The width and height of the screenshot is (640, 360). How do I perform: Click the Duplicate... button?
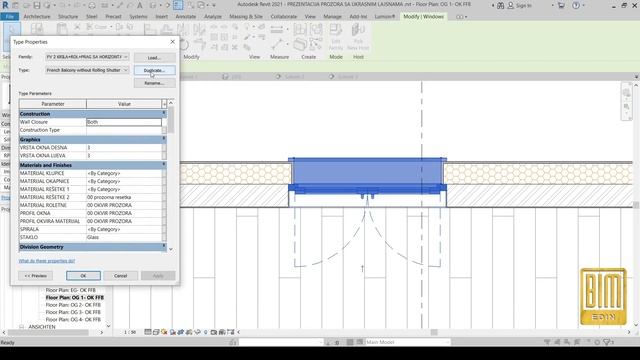coord(155,70)
